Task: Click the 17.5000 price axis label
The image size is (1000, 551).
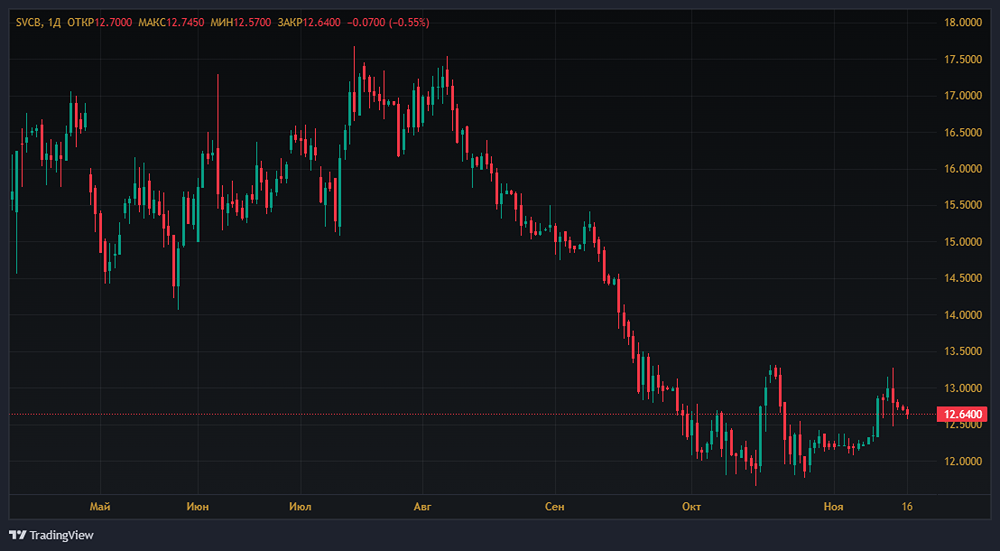Action: 962,59
